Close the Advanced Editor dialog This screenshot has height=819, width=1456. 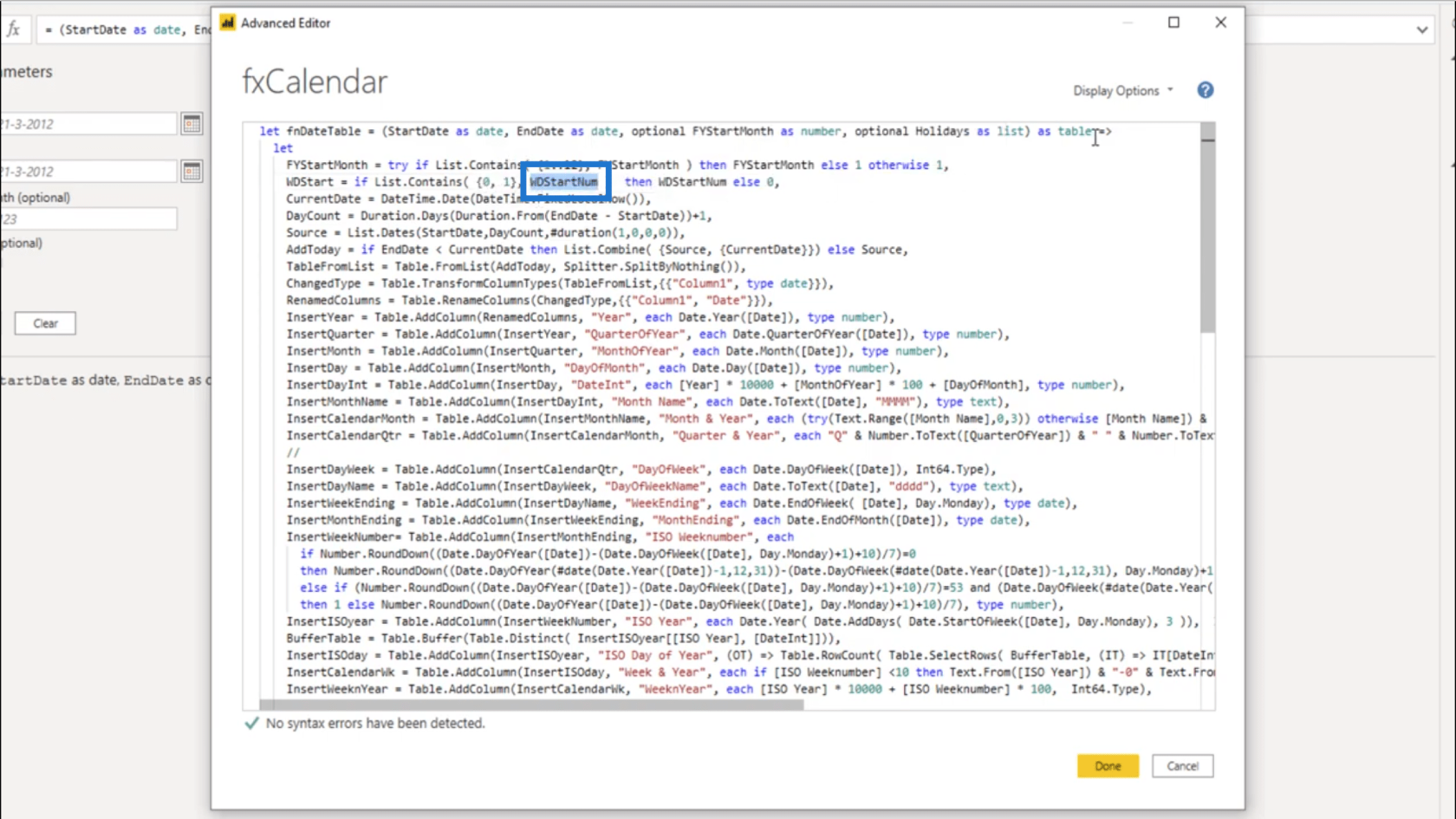click(x=1220, y=23)
